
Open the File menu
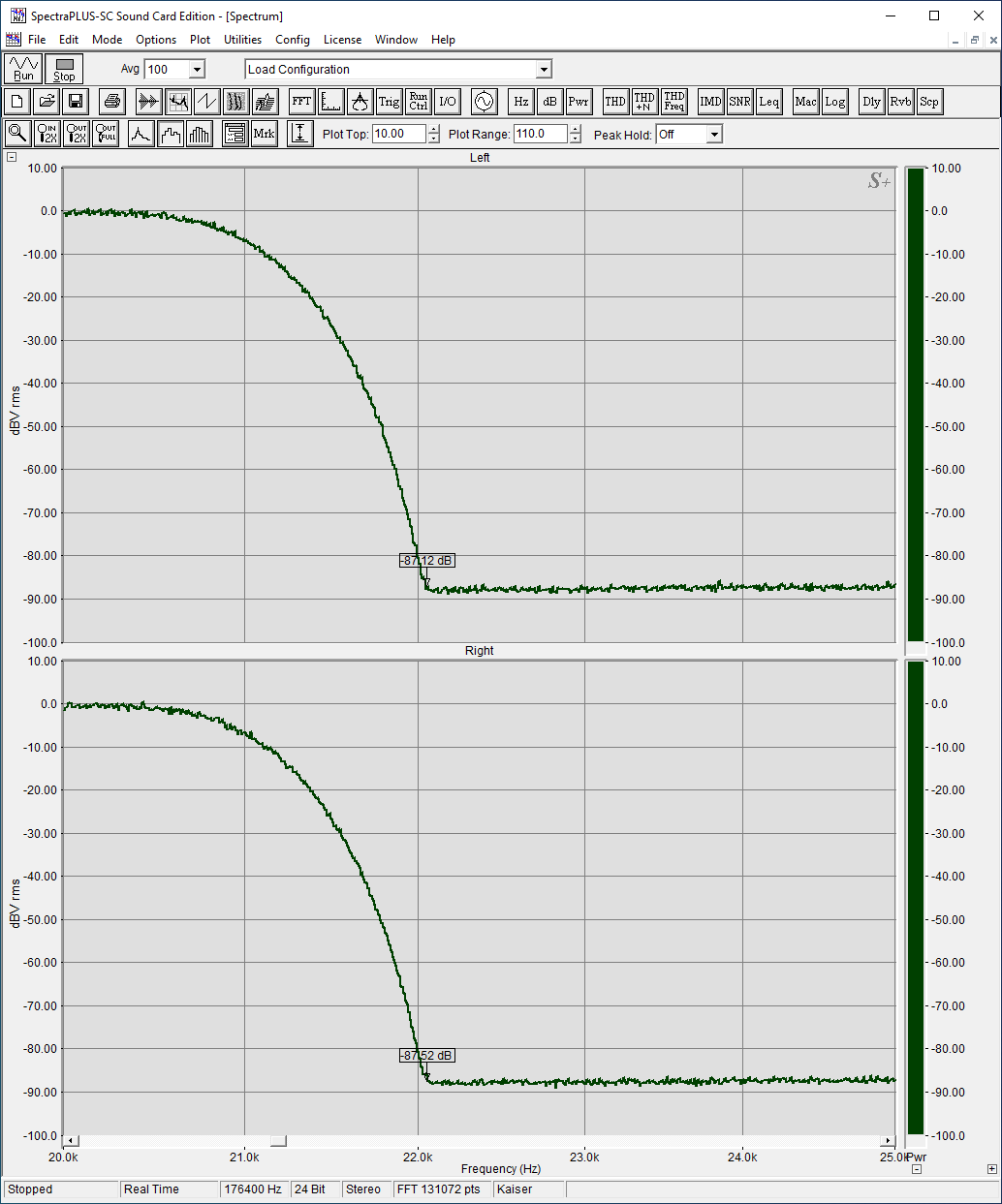(37, 40)
